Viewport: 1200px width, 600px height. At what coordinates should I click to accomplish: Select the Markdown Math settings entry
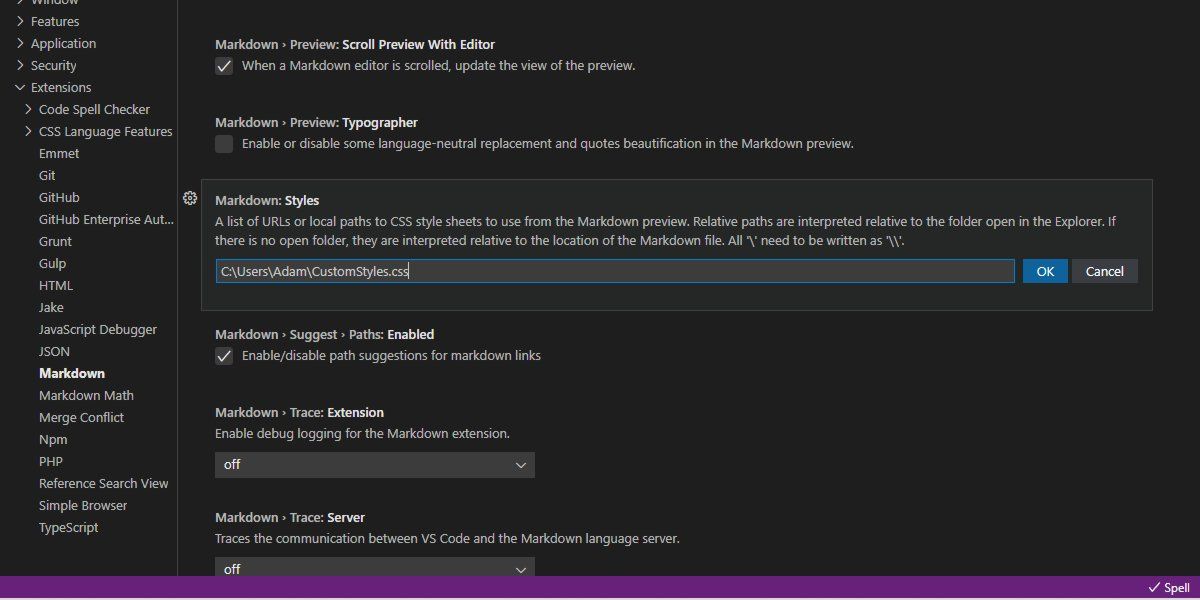coord(86,395)
